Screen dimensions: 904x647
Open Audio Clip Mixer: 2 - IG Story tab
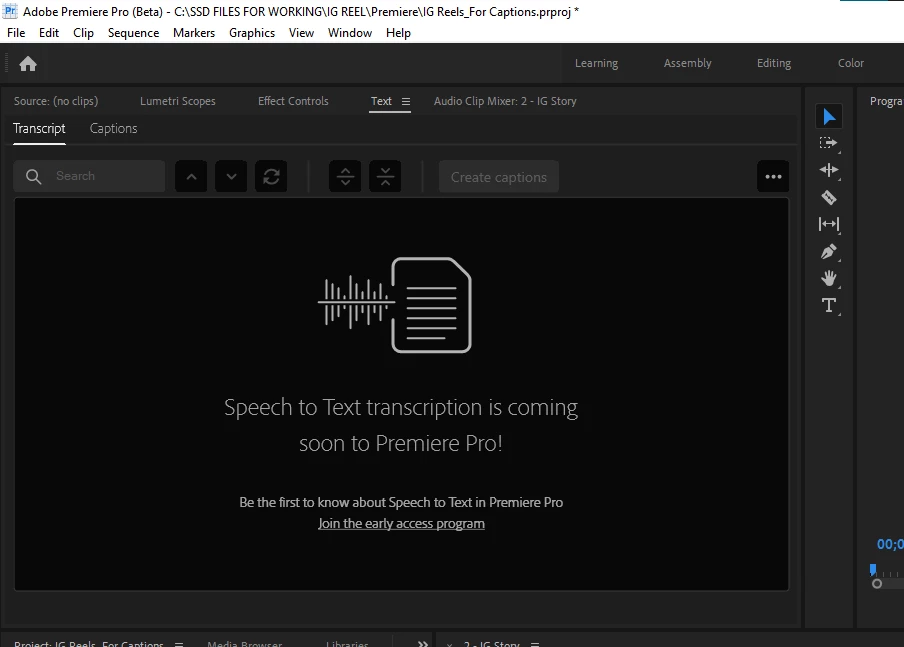pyautogui.click(x=505, y=101)
